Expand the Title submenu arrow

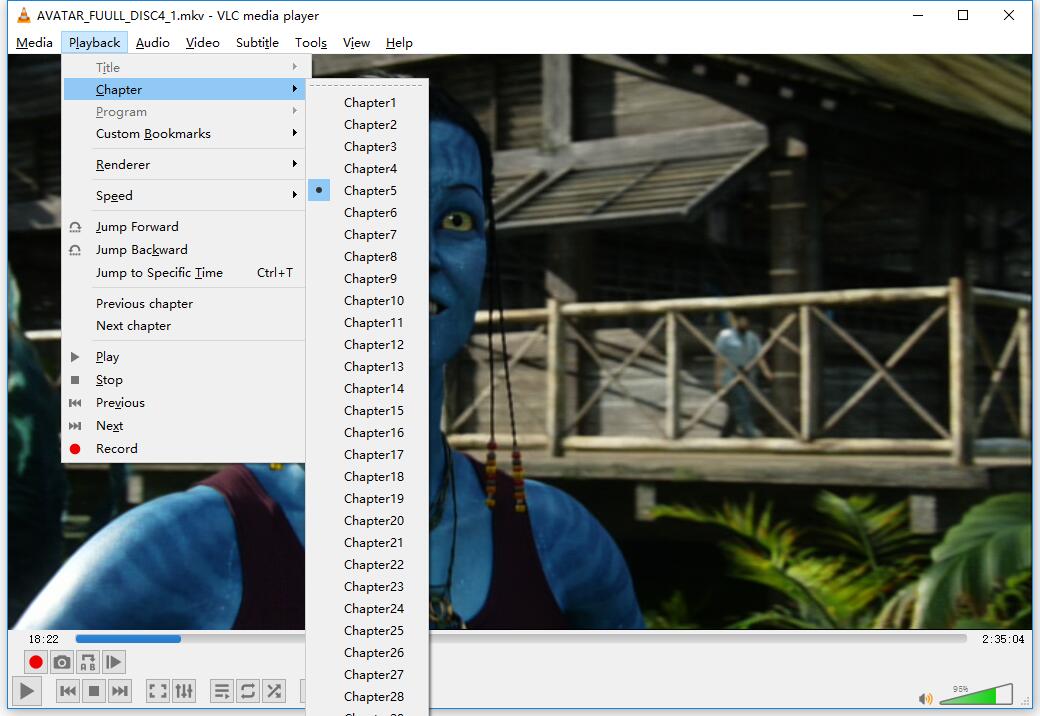pyautogui.click(x=294, y=67)
